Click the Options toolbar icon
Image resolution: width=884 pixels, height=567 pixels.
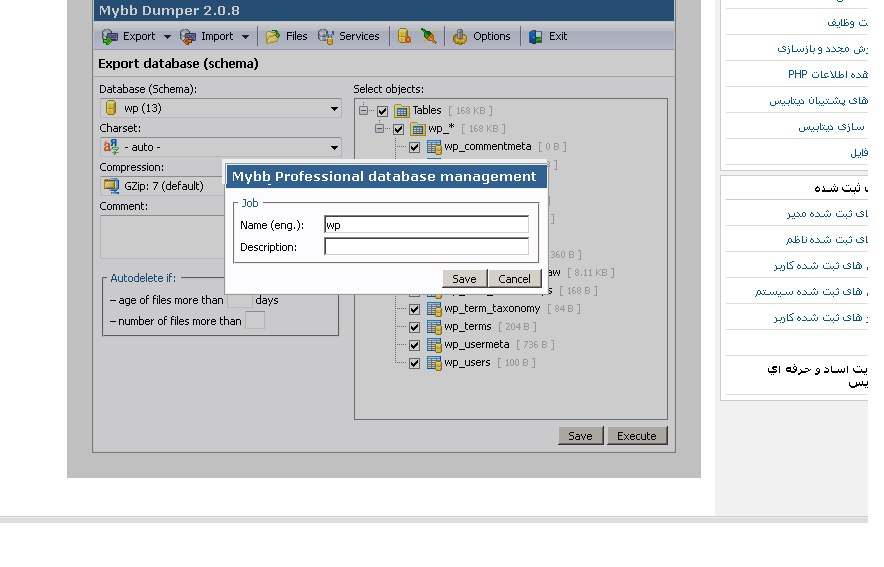(x=481, y=36)
